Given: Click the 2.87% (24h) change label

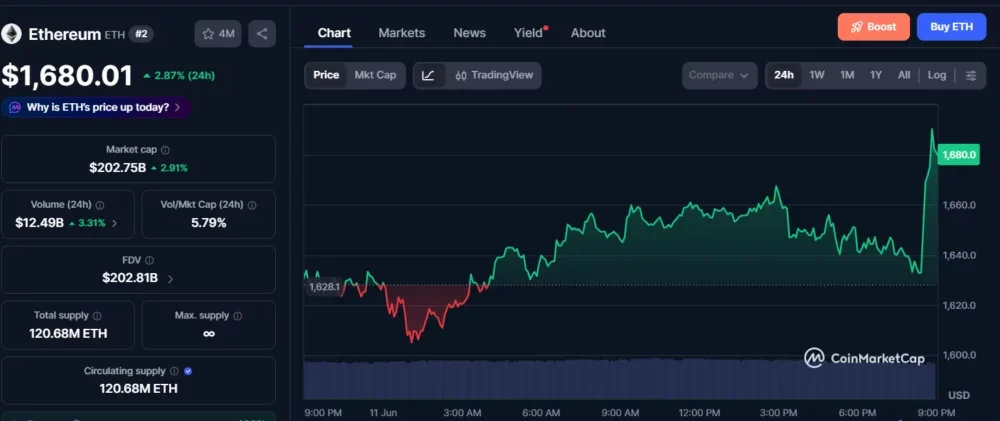Looking at the screenshot, I should pos(179,75).
